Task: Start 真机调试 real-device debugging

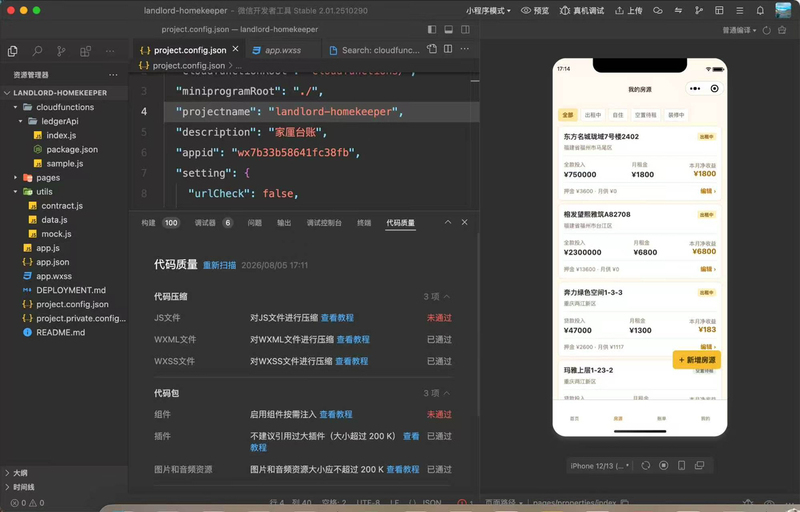Action: 582,11
